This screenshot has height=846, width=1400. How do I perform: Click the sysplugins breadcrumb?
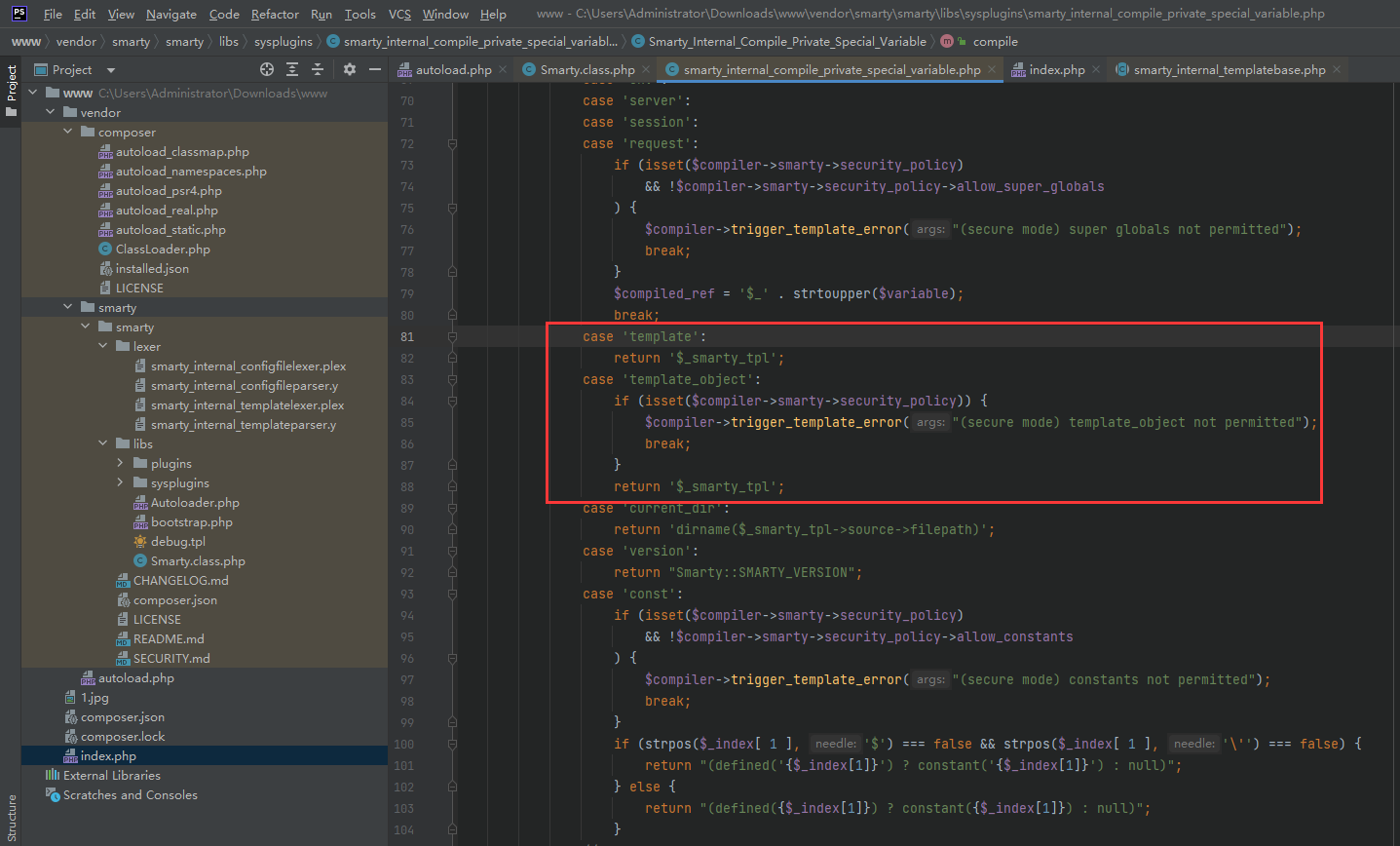point(284,41)
